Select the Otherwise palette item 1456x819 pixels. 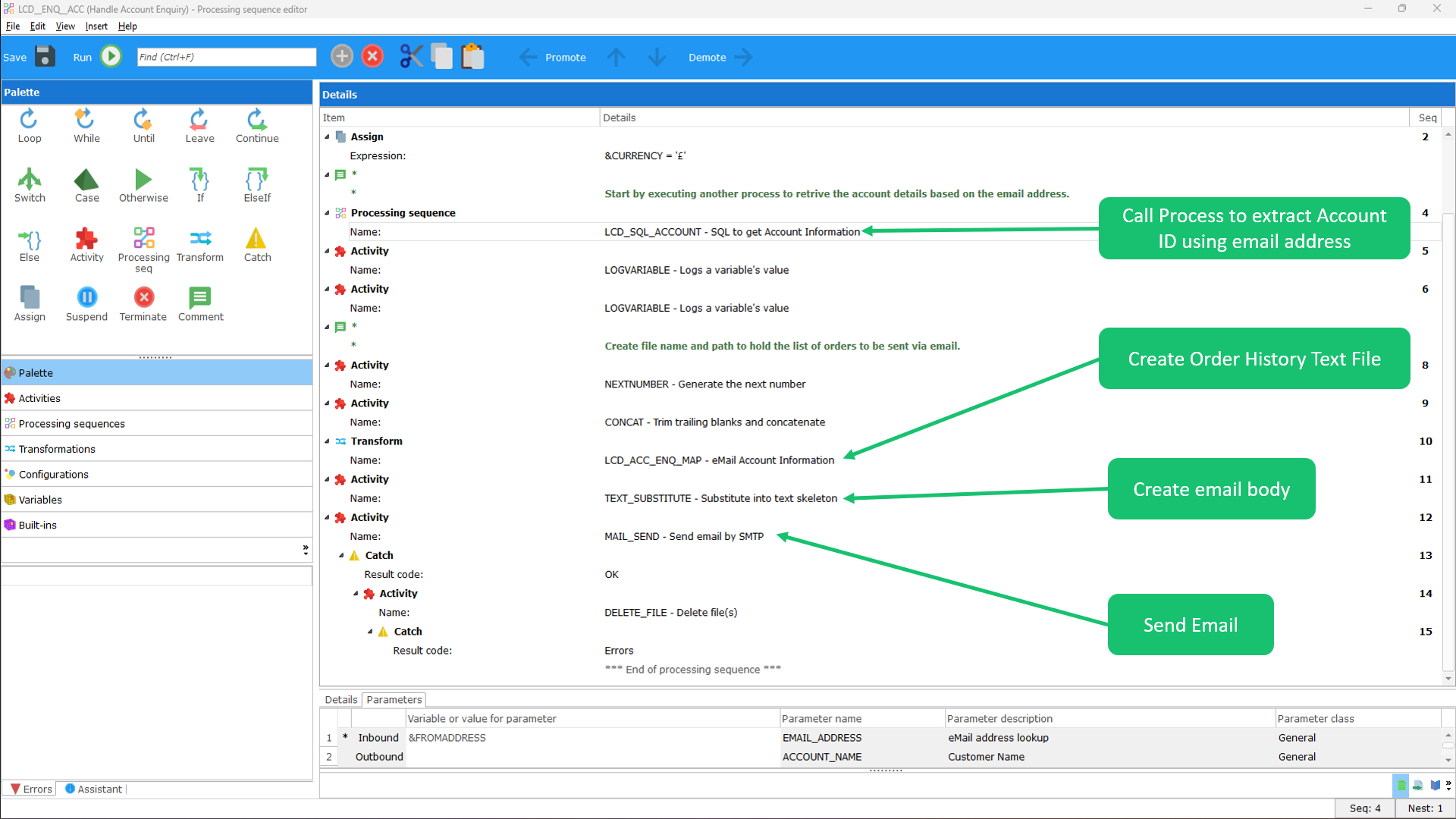point(143,186)
